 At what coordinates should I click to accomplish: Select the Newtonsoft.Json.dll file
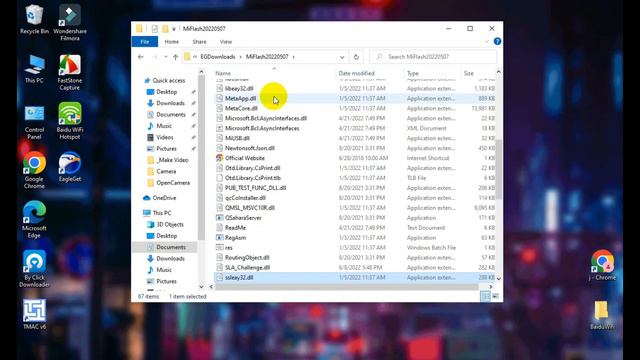[249, 148]
